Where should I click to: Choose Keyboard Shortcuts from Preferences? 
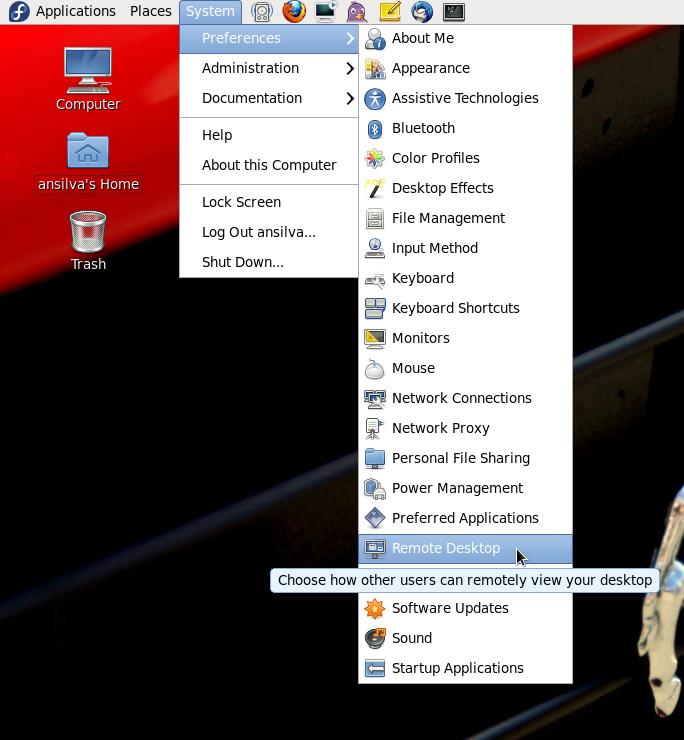[x=455, y=308]
